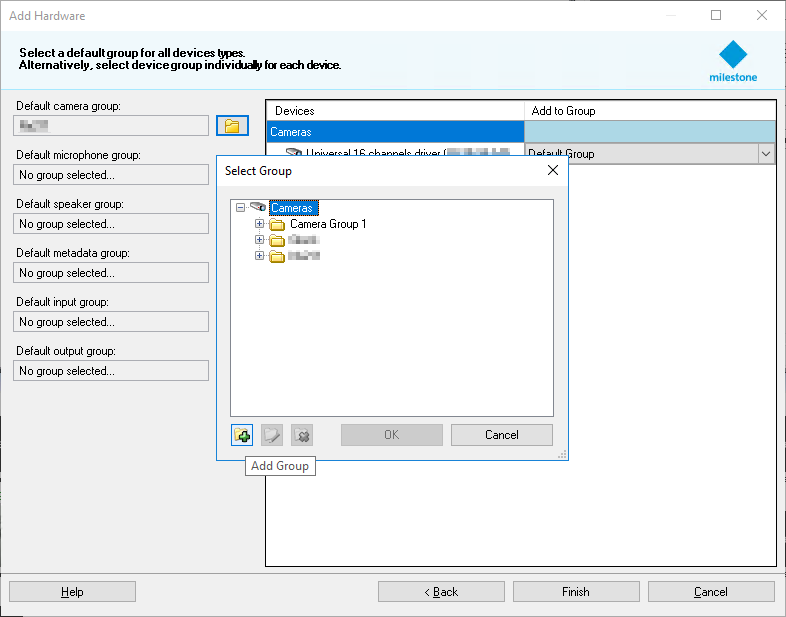Collapse the Cameras root tree node
Image resolution: width=786 pixels, height=617 pixels.
pos(240,208)
